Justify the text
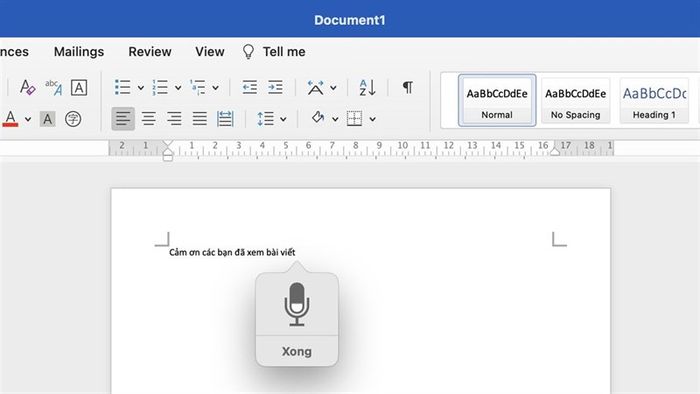This screenshot has width=700, height=394. pyautogui.click(x=200, y=119)
